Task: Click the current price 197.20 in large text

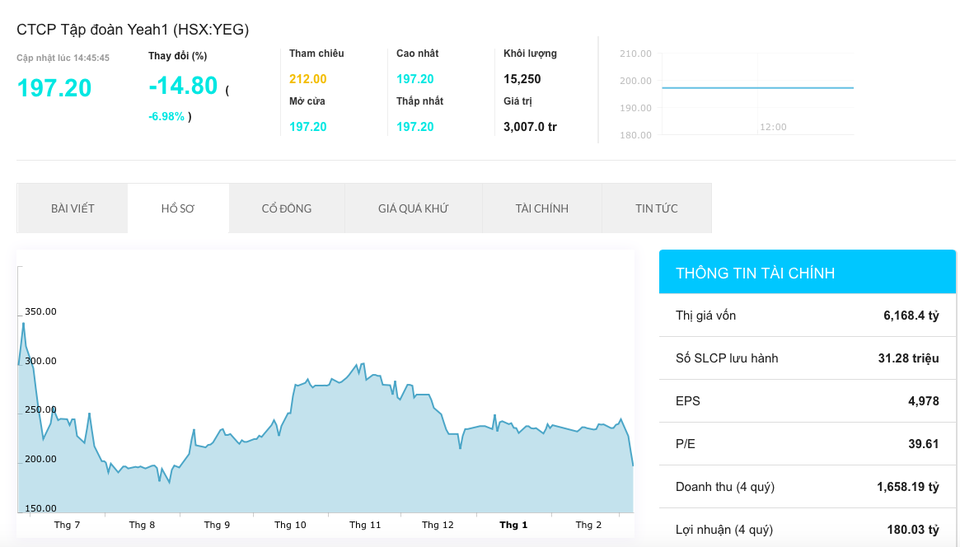Action: point(54,88)
